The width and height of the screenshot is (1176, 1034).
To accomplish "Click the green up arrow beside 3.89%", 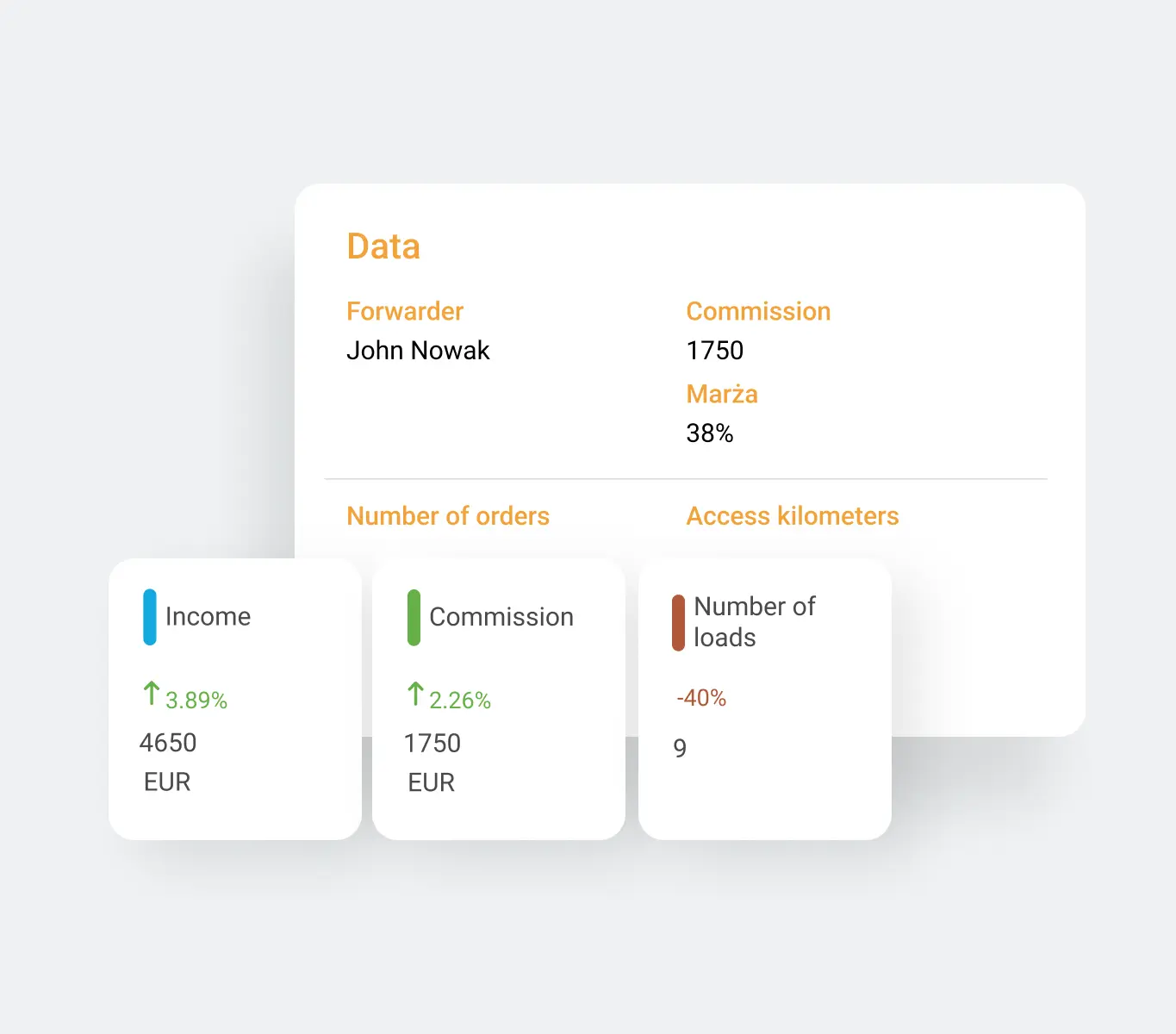I will point(152,694).
